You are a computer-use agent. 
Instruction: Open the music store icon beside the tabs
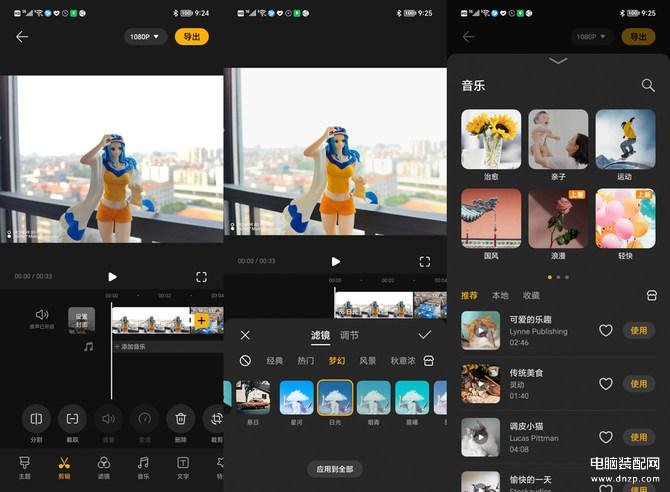(652, 295)
